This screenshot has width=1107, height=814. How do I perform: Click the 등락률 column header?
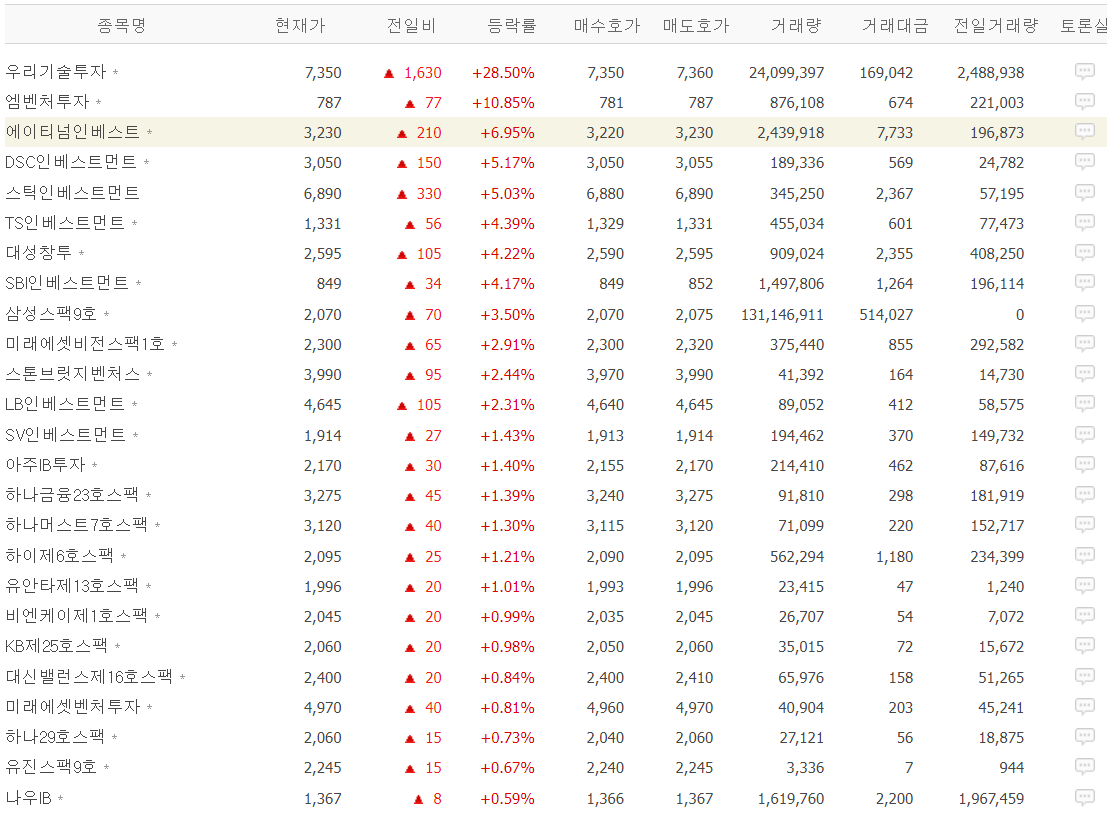[512, 25]
